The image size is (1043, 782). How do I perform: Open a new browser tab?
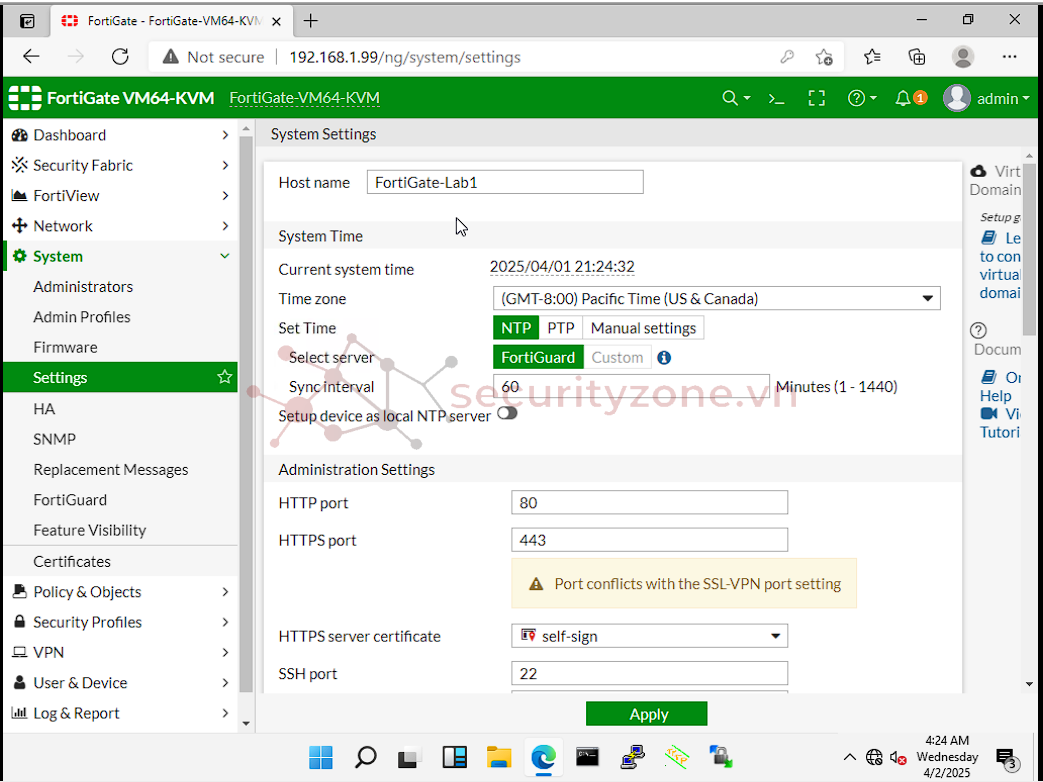tap(311, 21)
